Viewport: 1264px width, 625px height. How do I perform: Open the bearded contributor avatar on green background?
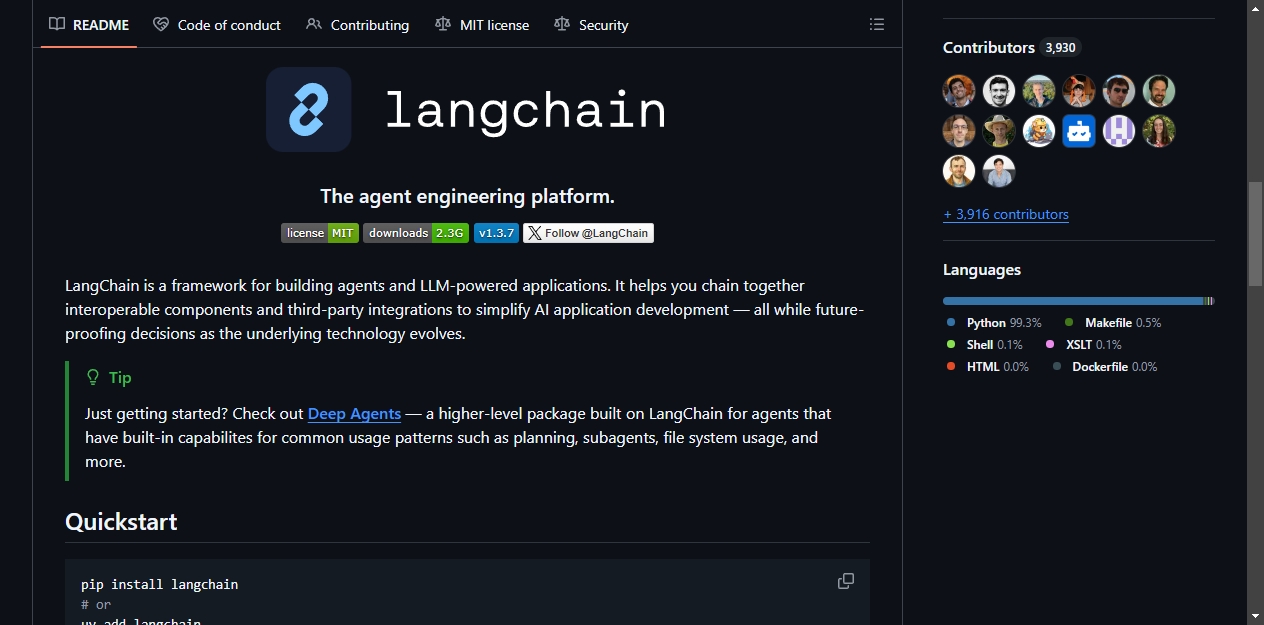click(x=1159, y=91)
